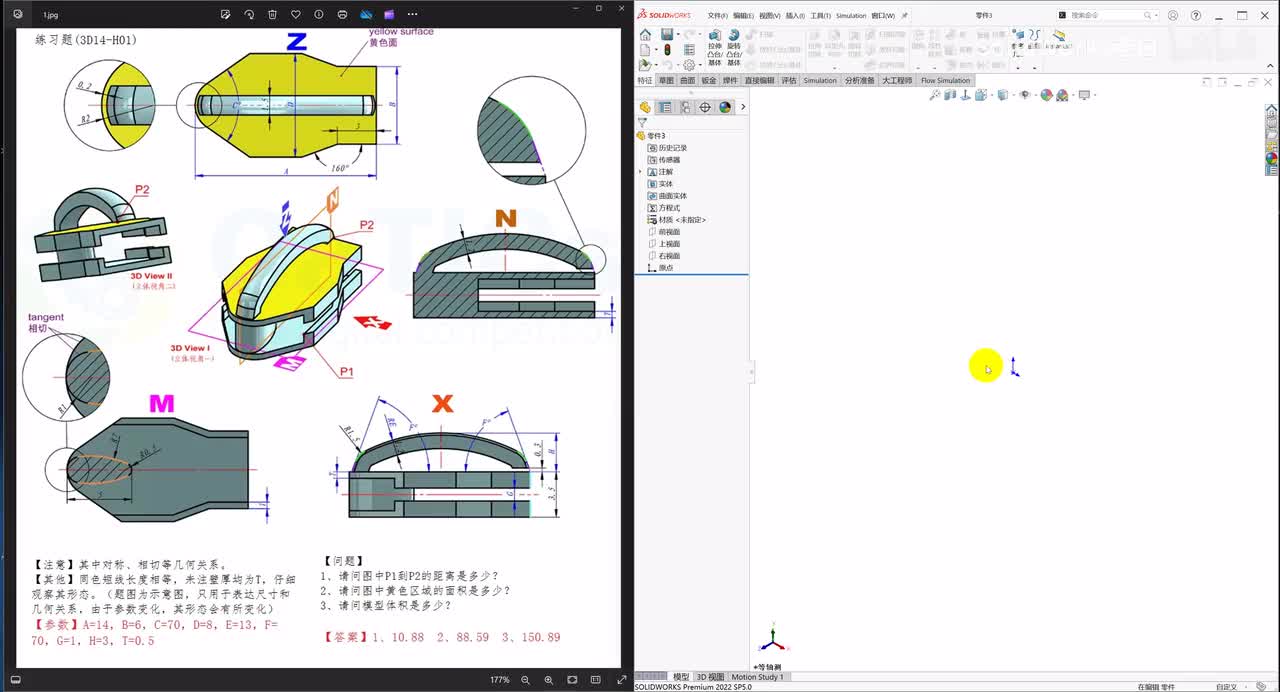Switch to the 评估 ribbon tab
This screenshot has width=1280, height=692.
click(x=789, y=80)
